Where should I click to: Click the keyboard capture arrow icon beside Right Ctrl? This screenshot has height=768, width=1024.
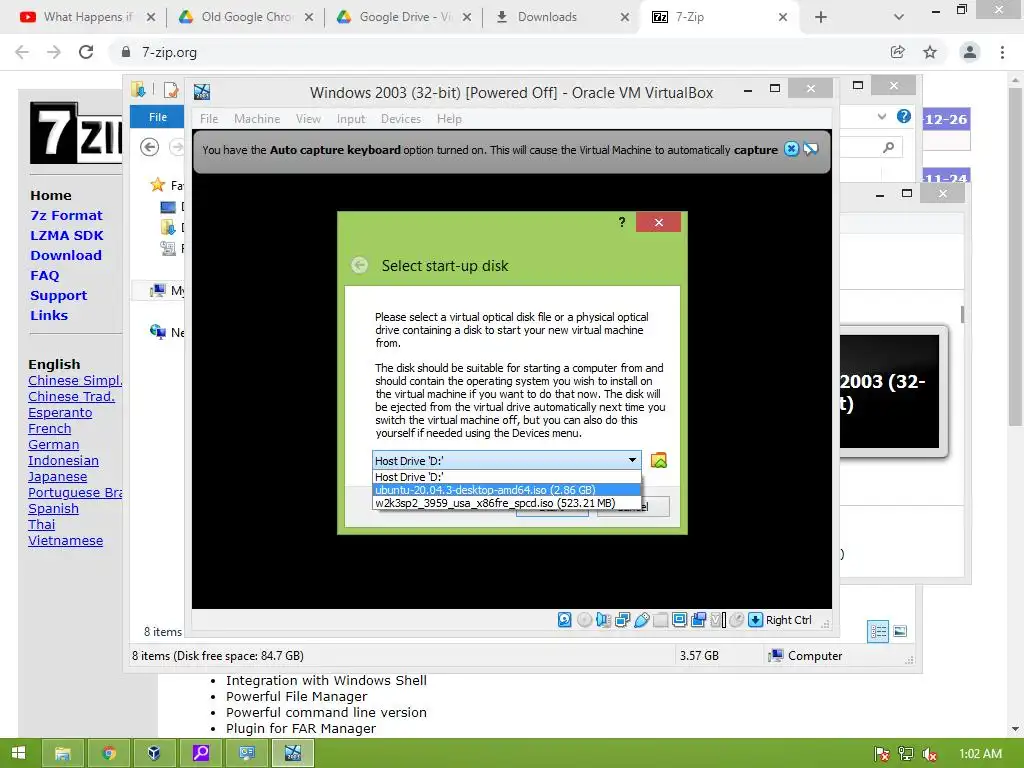pos(756,620)
